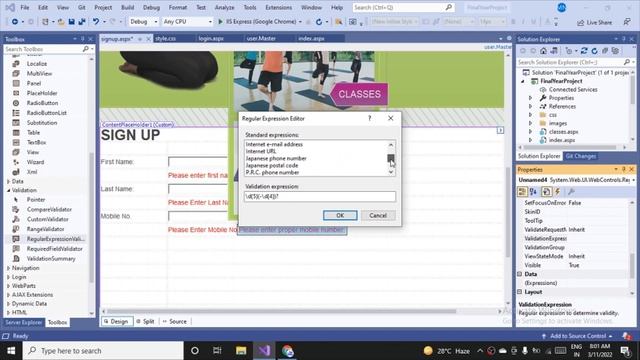Click the Validation expression input field
The image size is (640, 360).
(320, 196)
